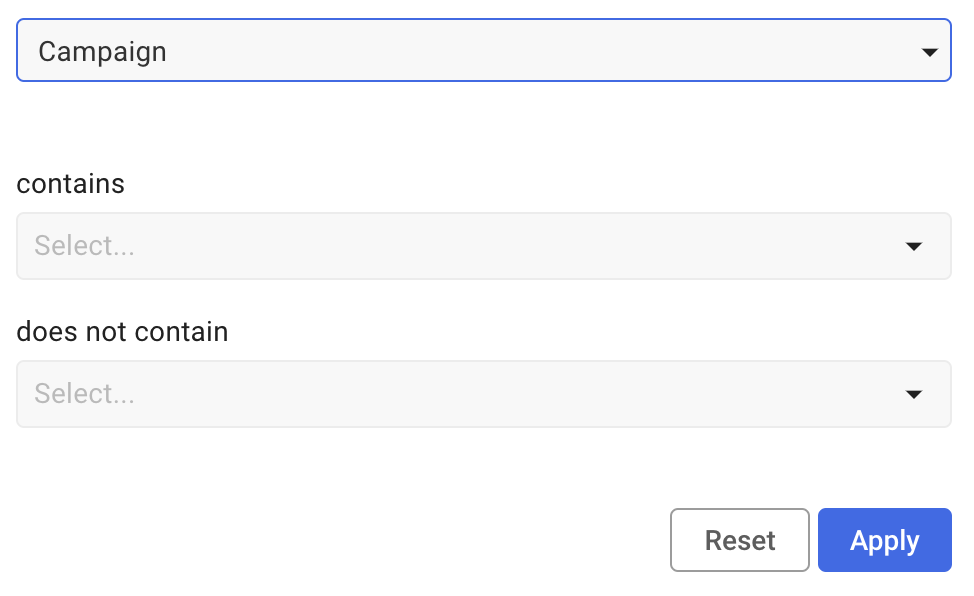Clear filter values using Reset
Image resolution: width=974 pixels, height=596 pixels.
pos(739,540)
